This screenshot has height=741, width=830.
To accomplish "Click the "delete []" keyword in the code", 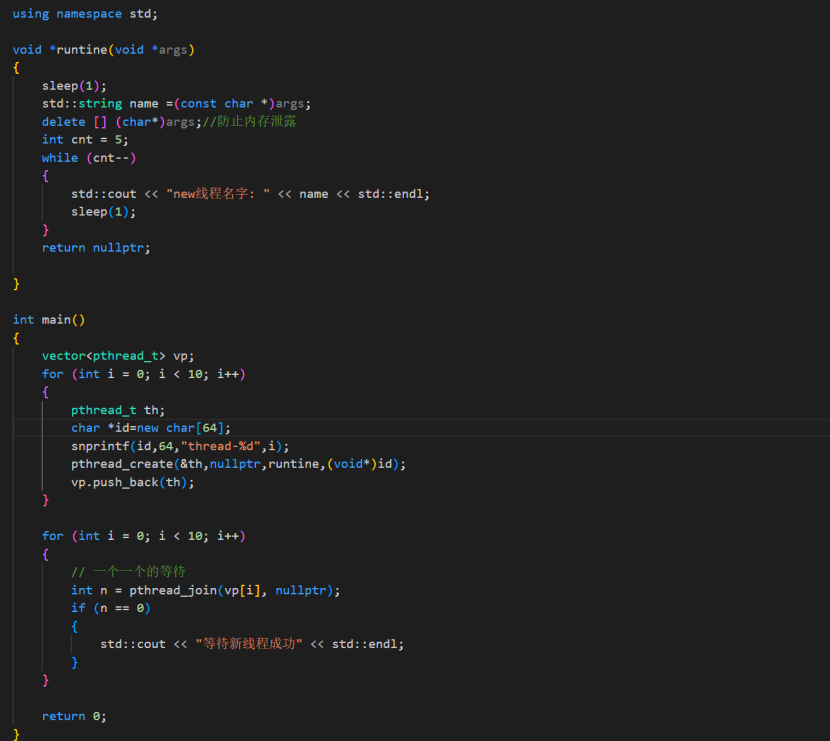I will (74, 122).
